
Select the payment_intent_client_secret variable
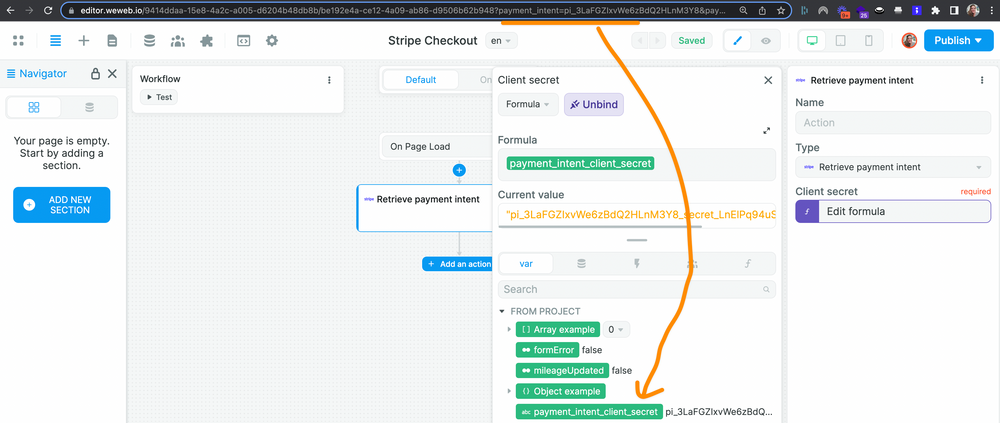588,411
